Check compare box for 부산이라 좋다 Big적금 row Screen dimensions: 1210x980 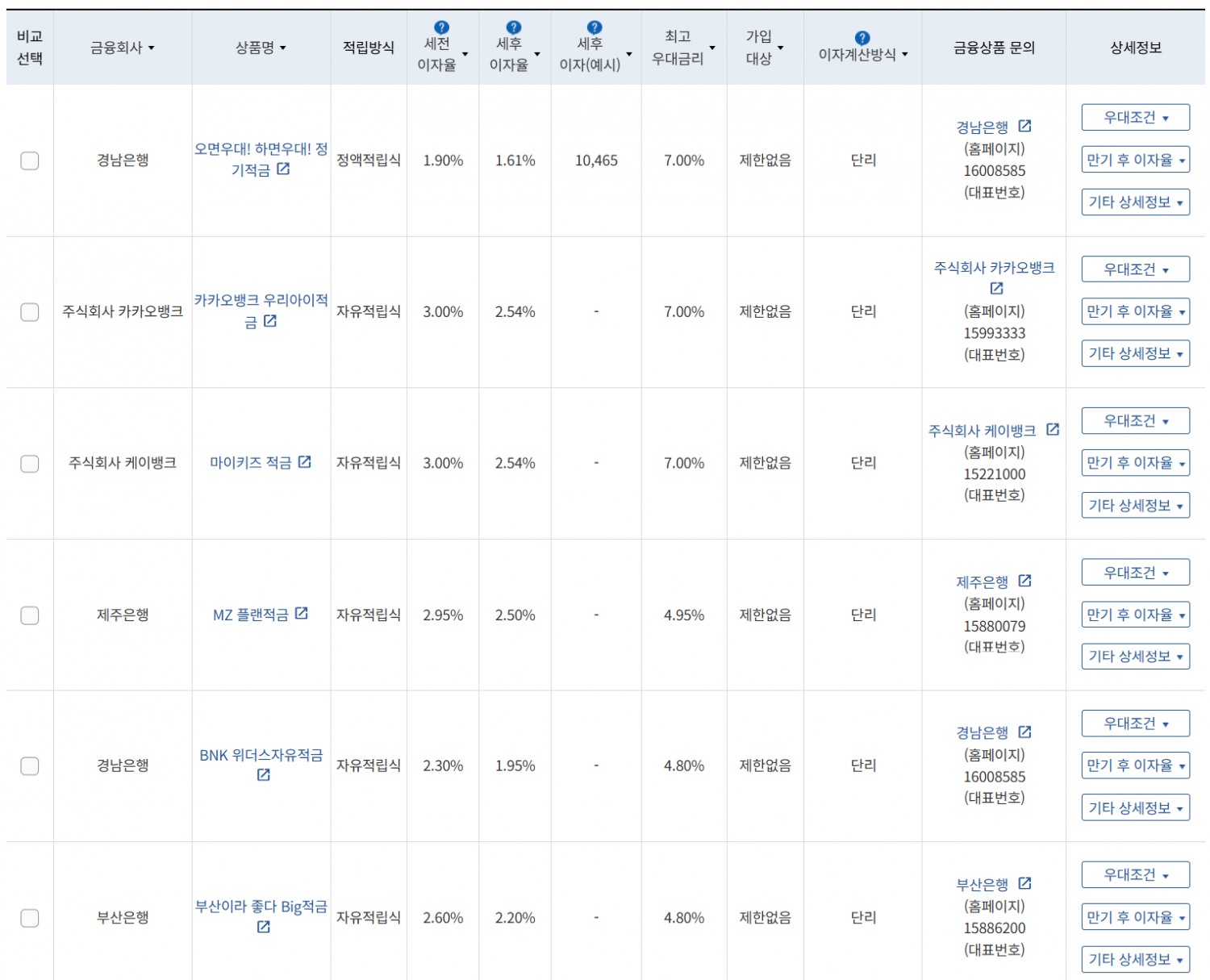(30, 918)
